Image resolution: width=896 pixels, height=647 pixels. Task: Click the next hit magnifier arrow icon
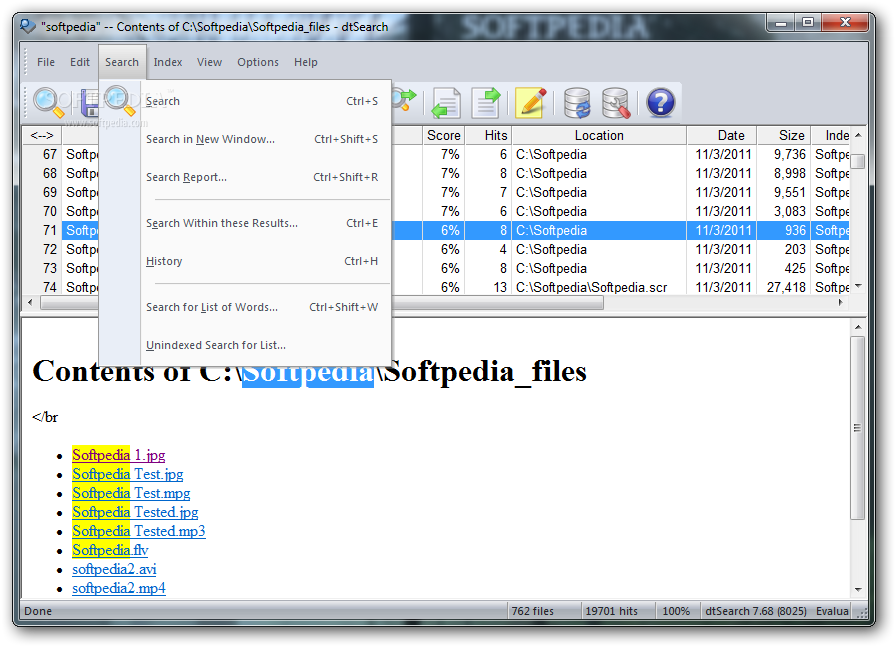click(x=405, y=101)
